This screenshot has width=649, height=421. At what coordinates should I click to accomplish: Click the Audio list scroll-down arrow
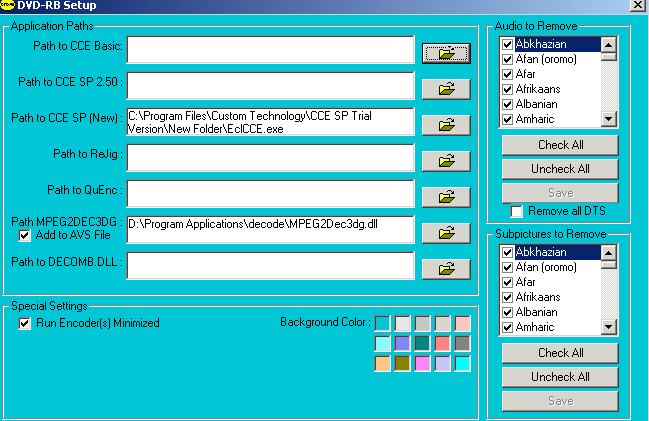(608, 119)
